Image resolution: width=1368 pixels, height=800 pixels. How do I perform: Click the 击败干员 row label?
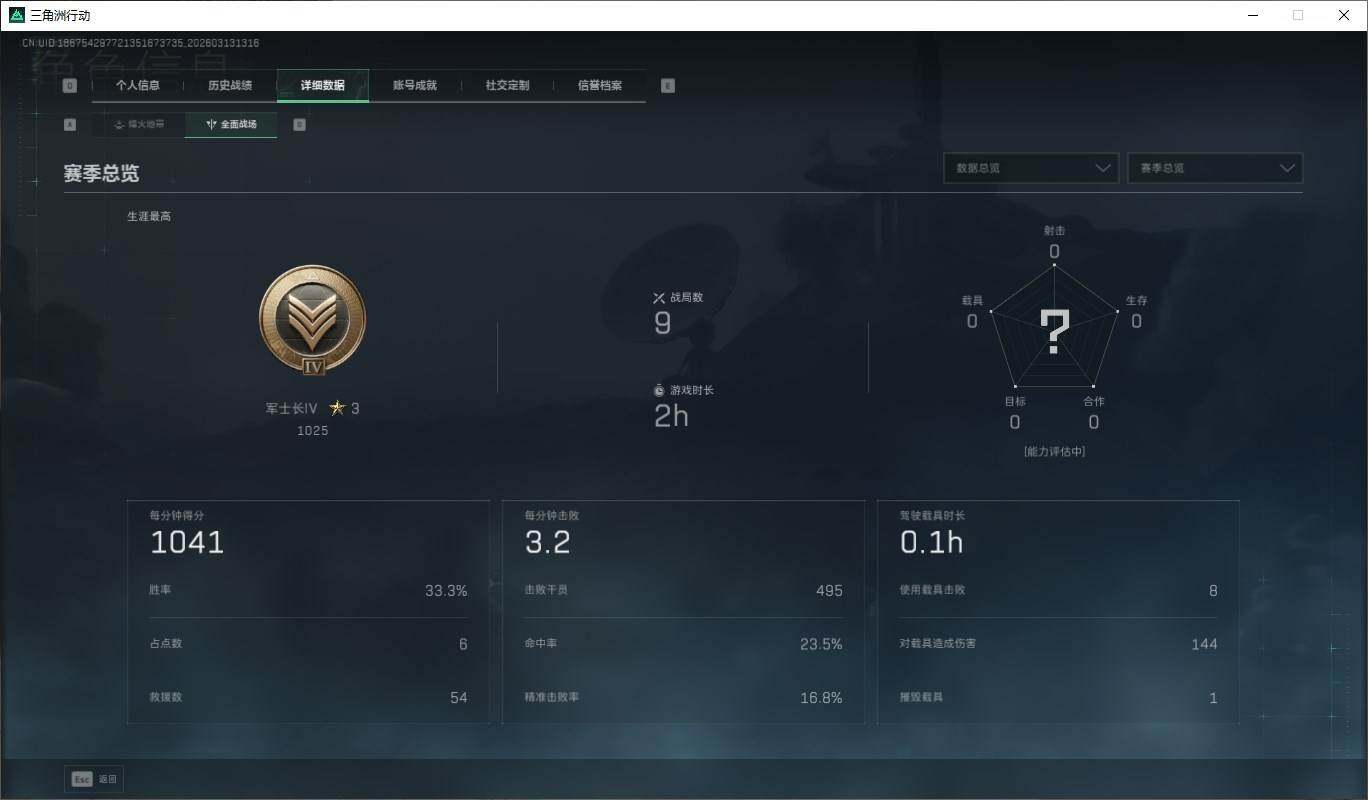pyautogui.click(x=546, y=591)
